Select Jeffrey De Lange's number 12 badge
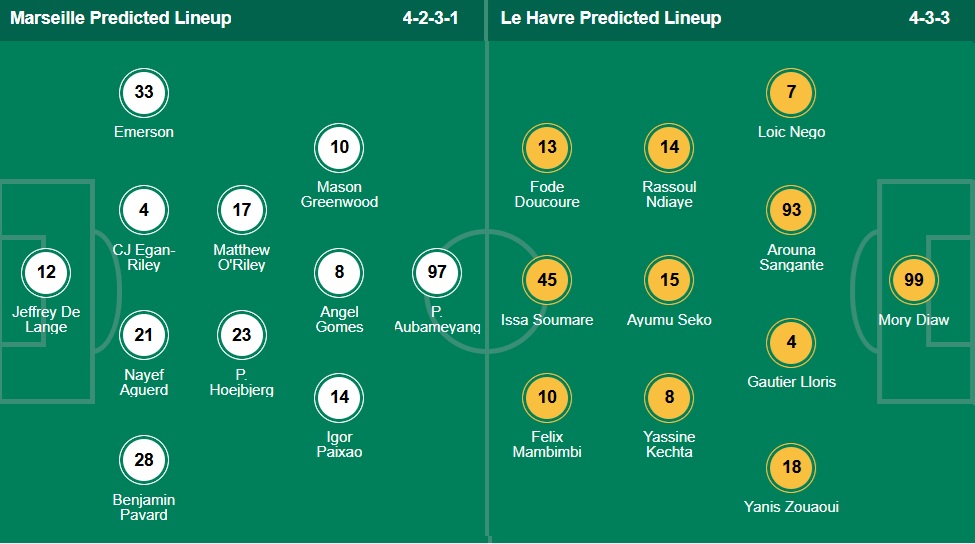Viewport: 975px width, 544px height. click(x=46, y=272)
